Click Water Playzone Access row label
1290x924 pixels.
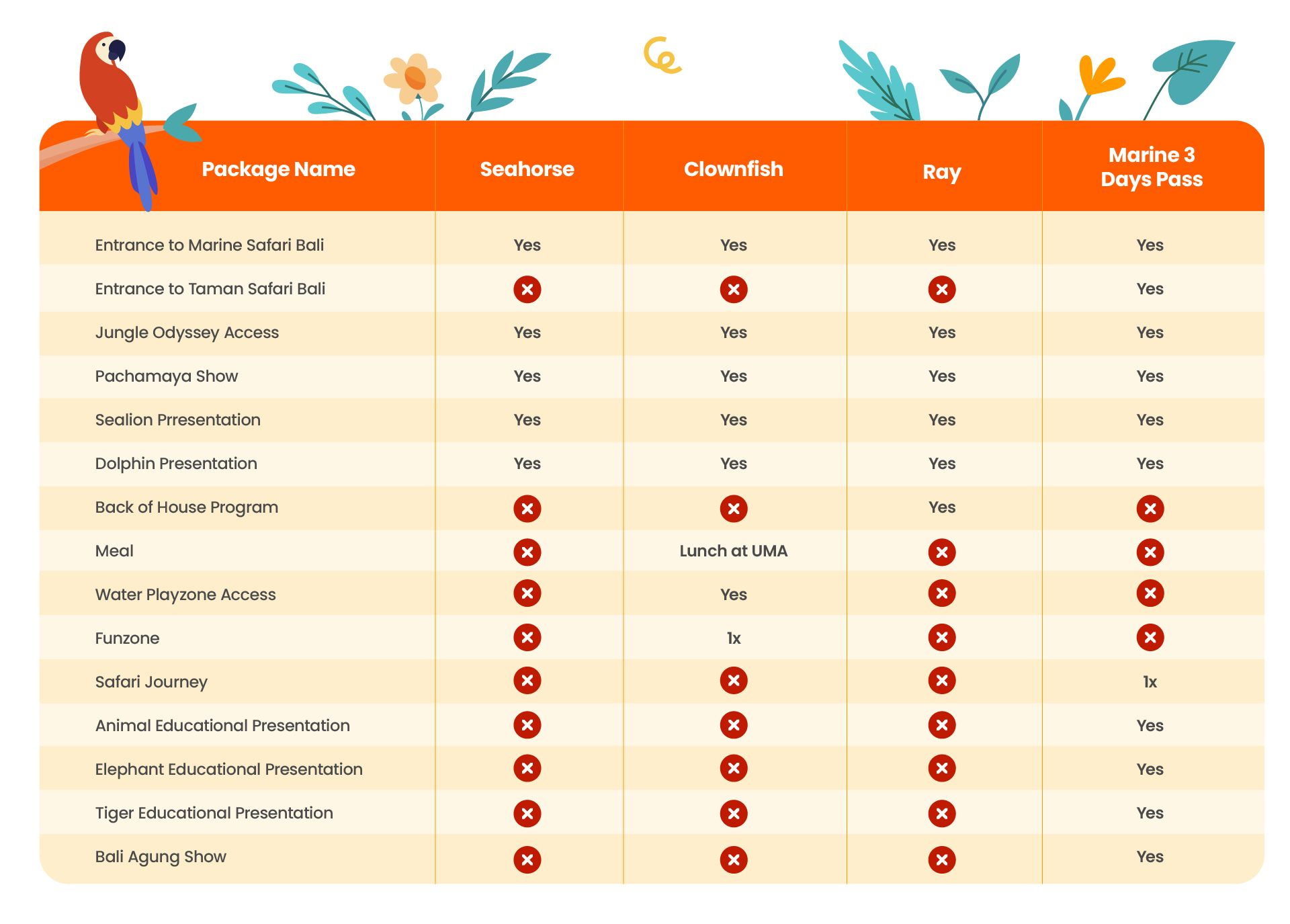pyautogui.click(x=185, y=595)
